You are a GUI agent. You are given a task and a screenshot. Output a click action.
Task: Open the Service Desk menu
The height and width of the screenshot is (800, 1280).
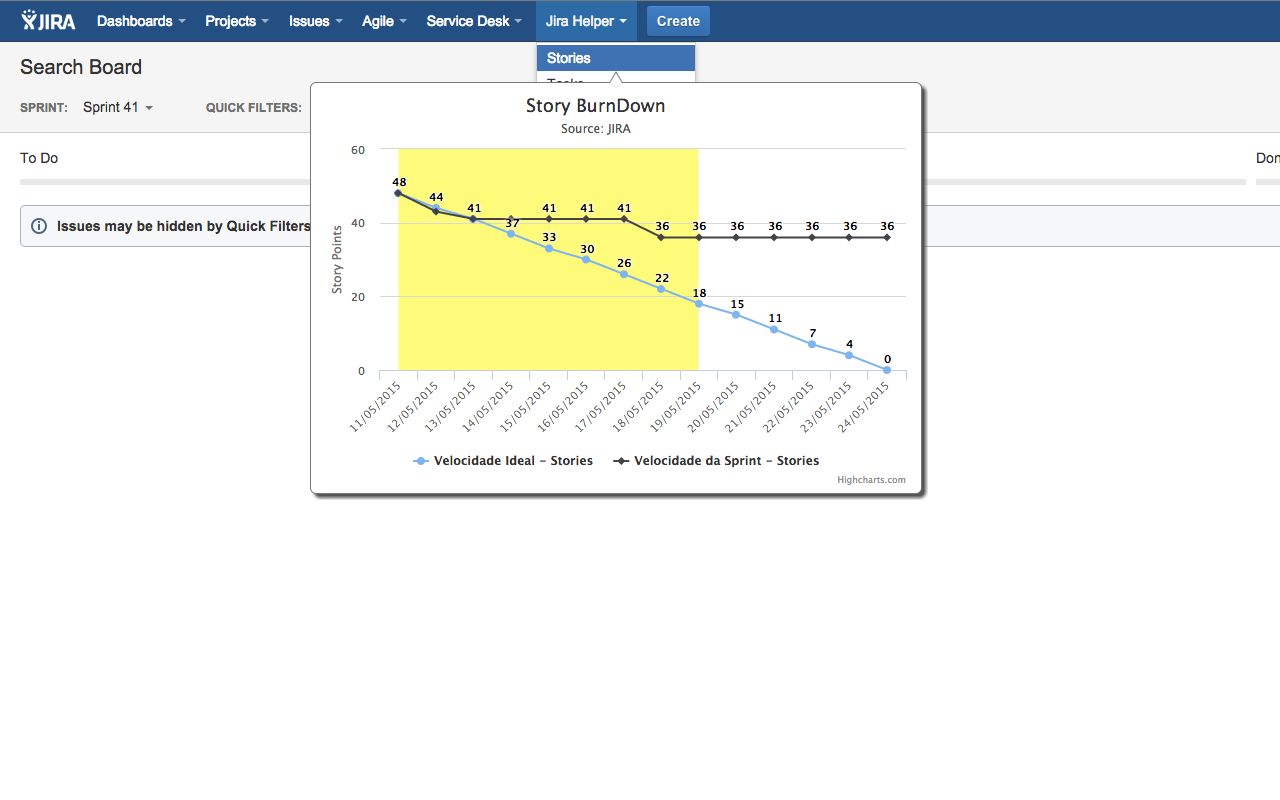point(474,21)
